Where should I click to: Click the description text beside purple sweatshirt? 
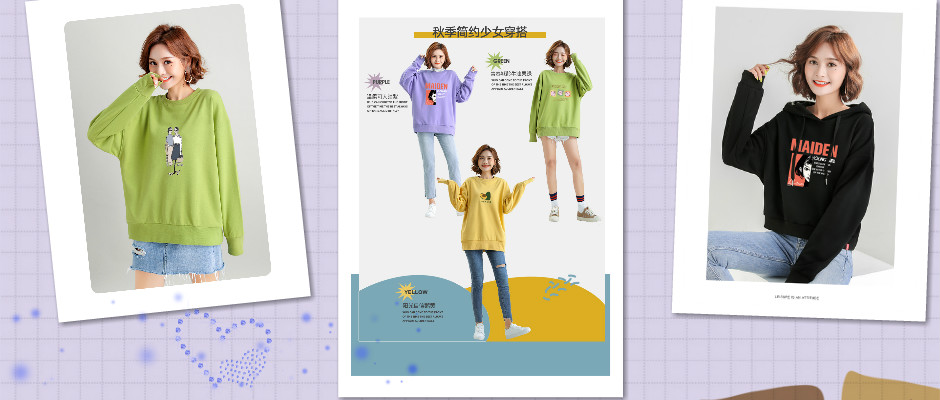tap(385, 102)
